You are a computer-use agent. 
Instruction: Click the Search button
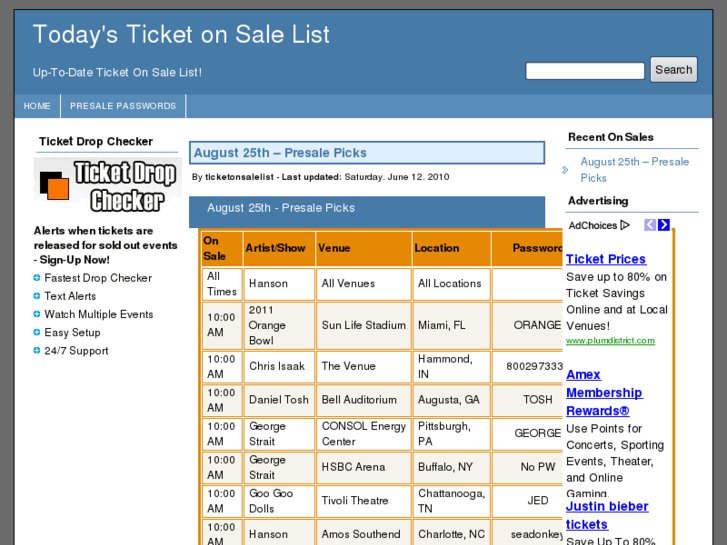(674, 70)
